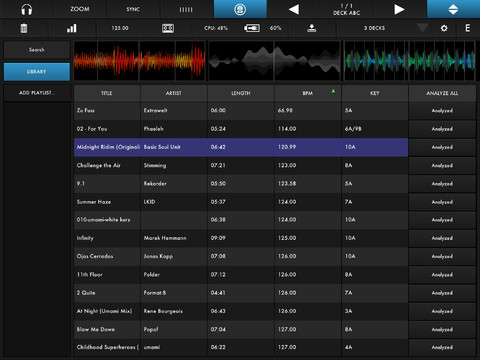This screenshot has width=480, height=360.
Task: Click the green deck C waveform
Action: 409,61
